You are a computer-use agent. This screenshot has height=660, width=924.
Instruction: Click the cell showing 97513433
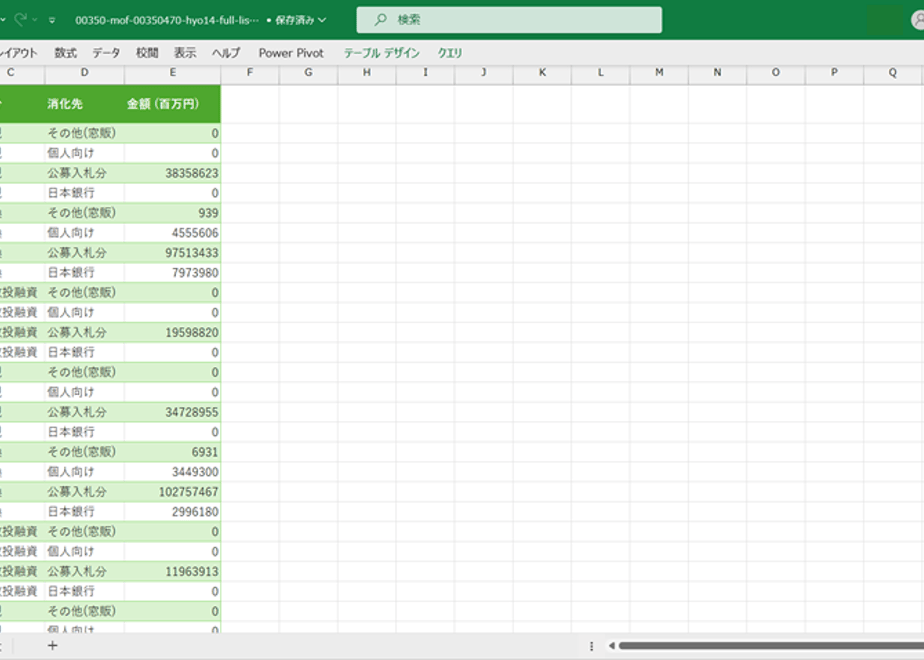(x=173, y=253)
